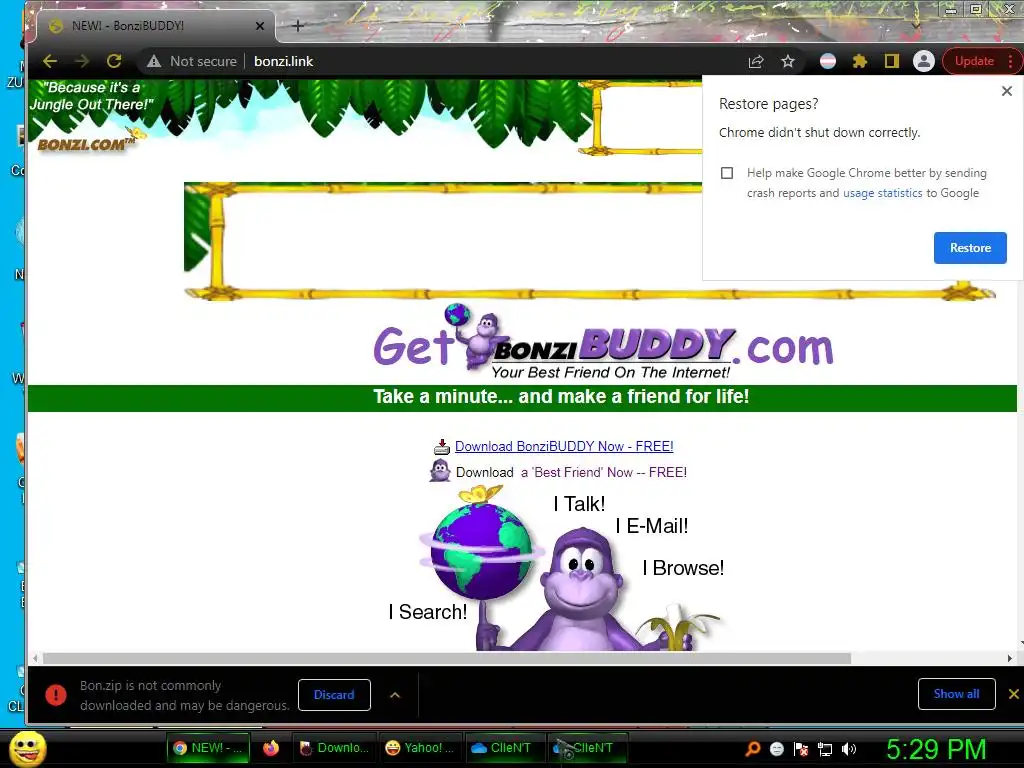Click the forward navigation arrow
Screen dimensions: 1024x768
click(82, 61)
